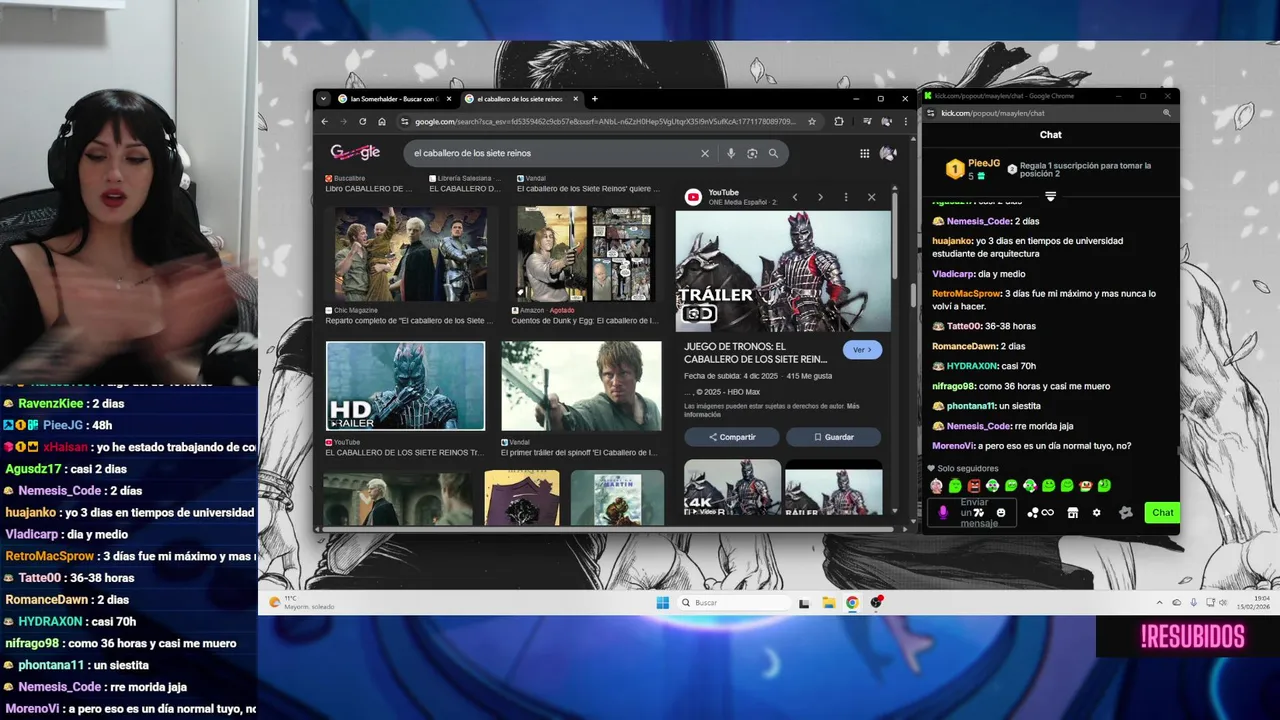The height and width of the screenshot is (720, 1280).
Task: Collapse the Kick chat leaderboard handle
Action: (x=1050, y=196)
